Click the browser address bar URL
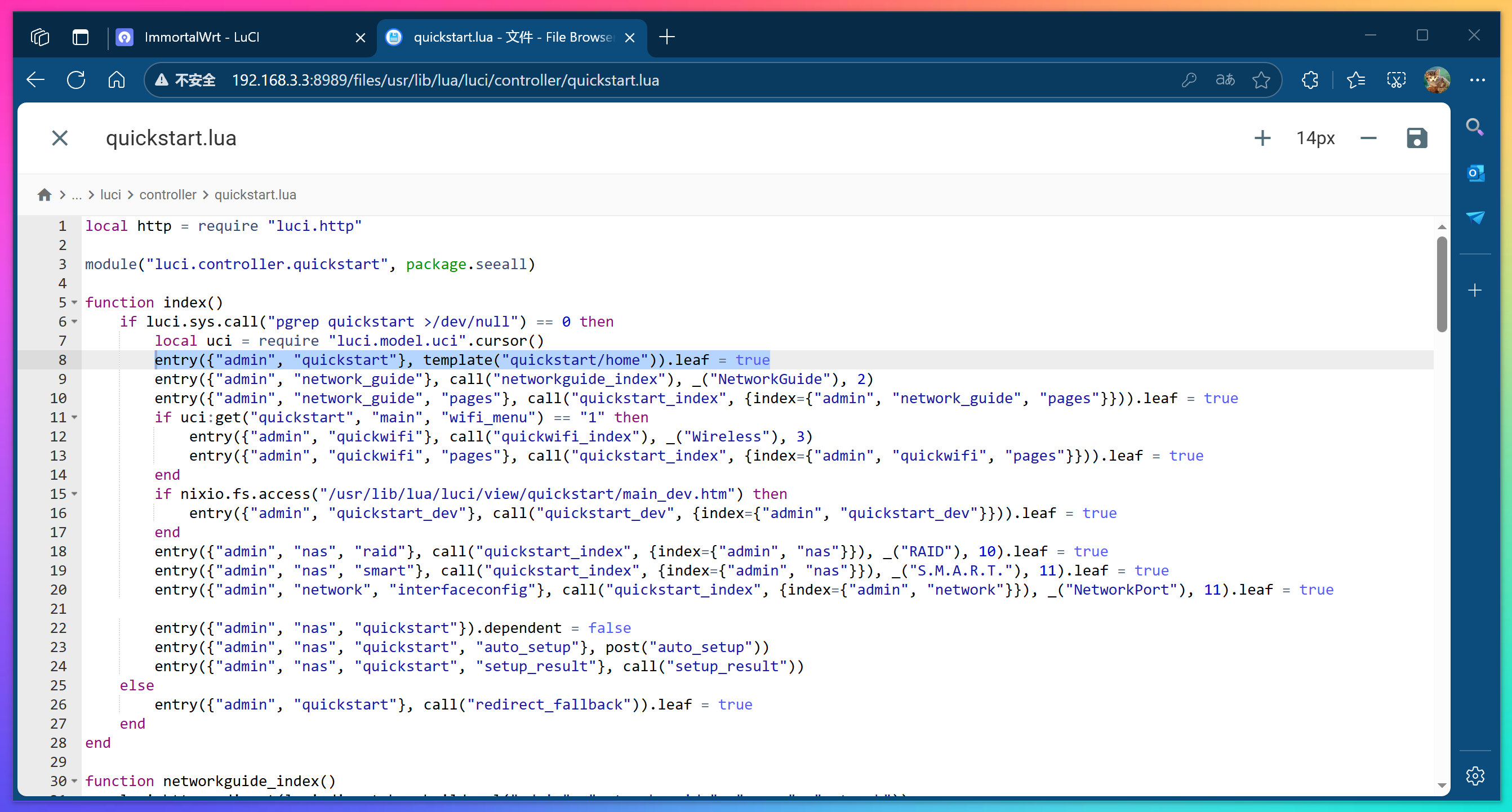This screenshot has height=812, width=1512. (x=445, y=80)
